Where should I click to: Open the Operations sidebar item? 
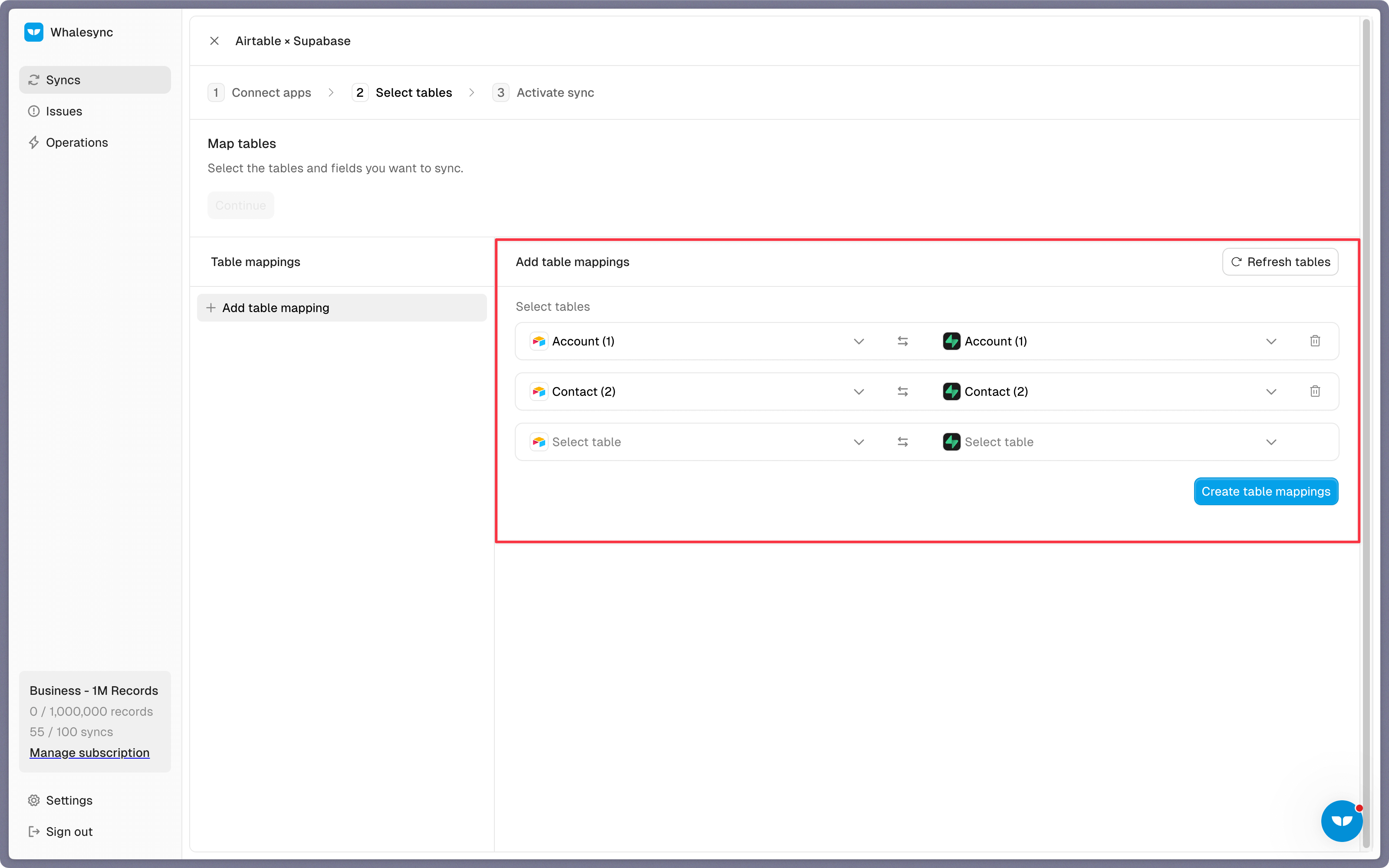(x=95, y=142)
